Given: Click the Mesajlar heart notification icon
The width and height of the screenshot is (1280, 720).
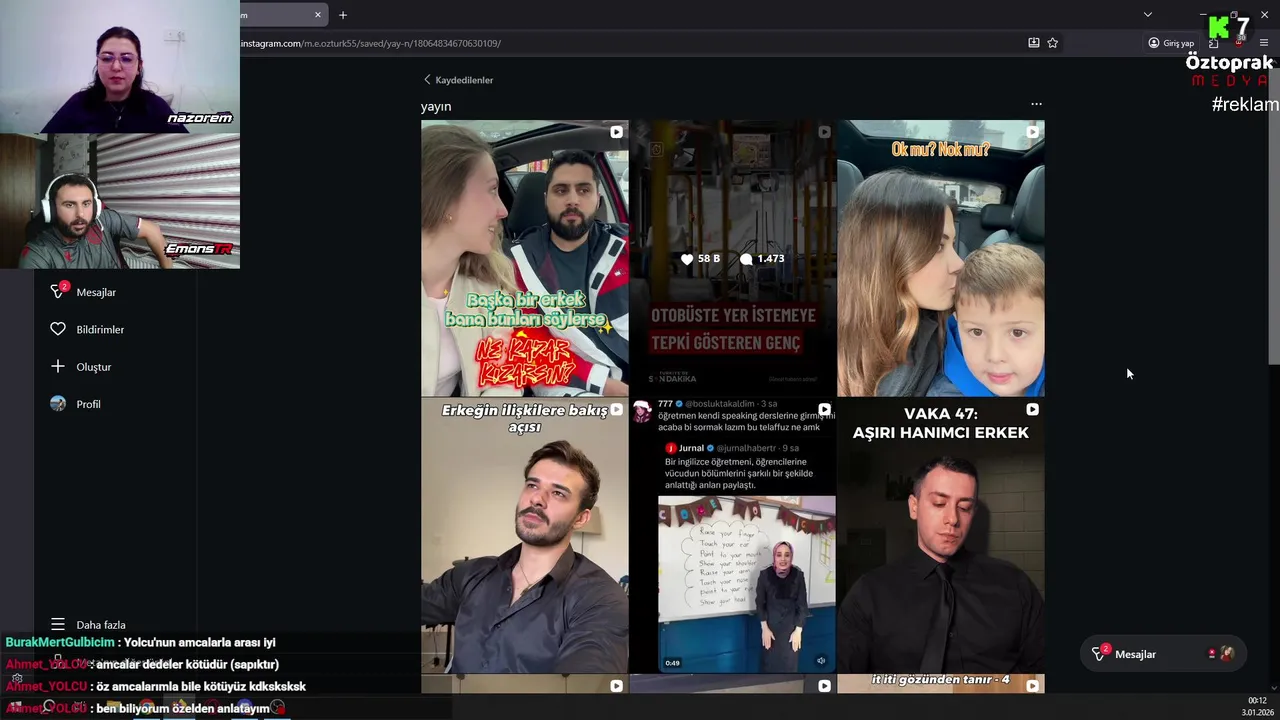Looking at the screenshot, I should 58,291.
